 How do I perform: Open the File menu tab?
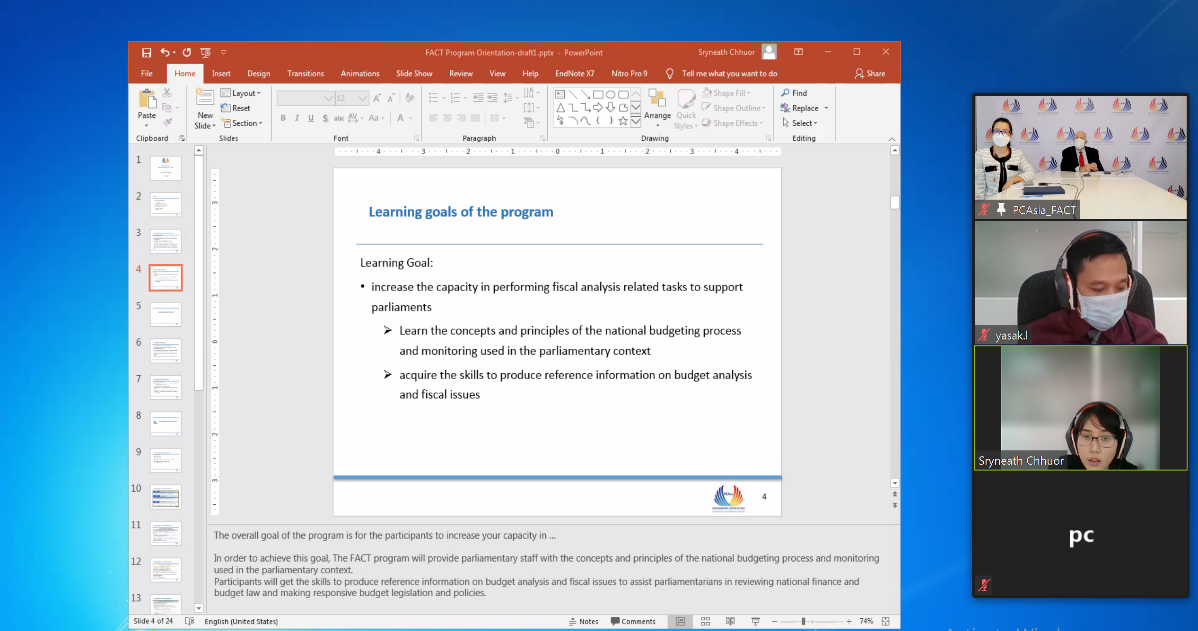(147, 74)
